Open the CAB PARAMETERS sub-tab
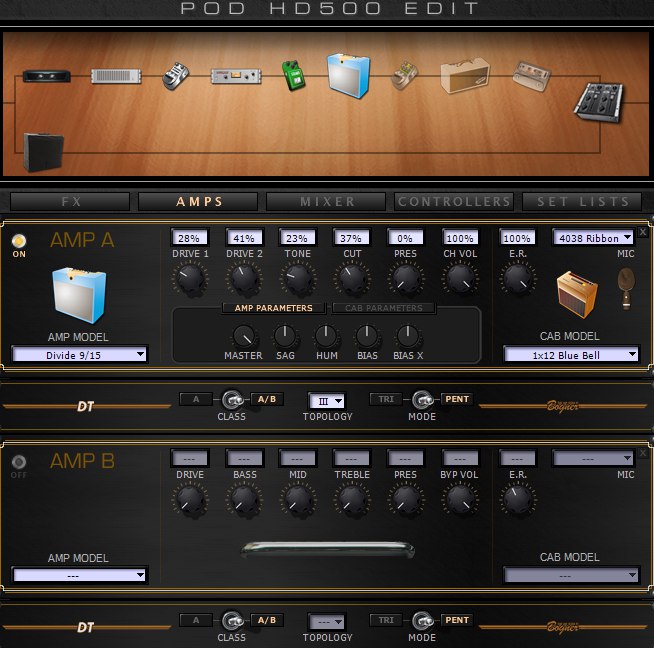Image resolution: width=654 pixels, height=648 pixels. tap(384, 308)
